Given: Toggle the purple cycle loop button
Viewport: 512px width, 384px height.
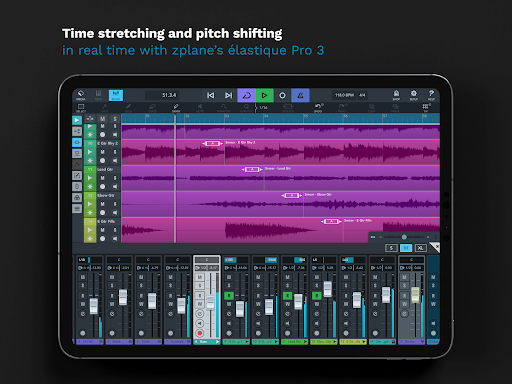Looking at the screenshot, I should tap(247, 95).
